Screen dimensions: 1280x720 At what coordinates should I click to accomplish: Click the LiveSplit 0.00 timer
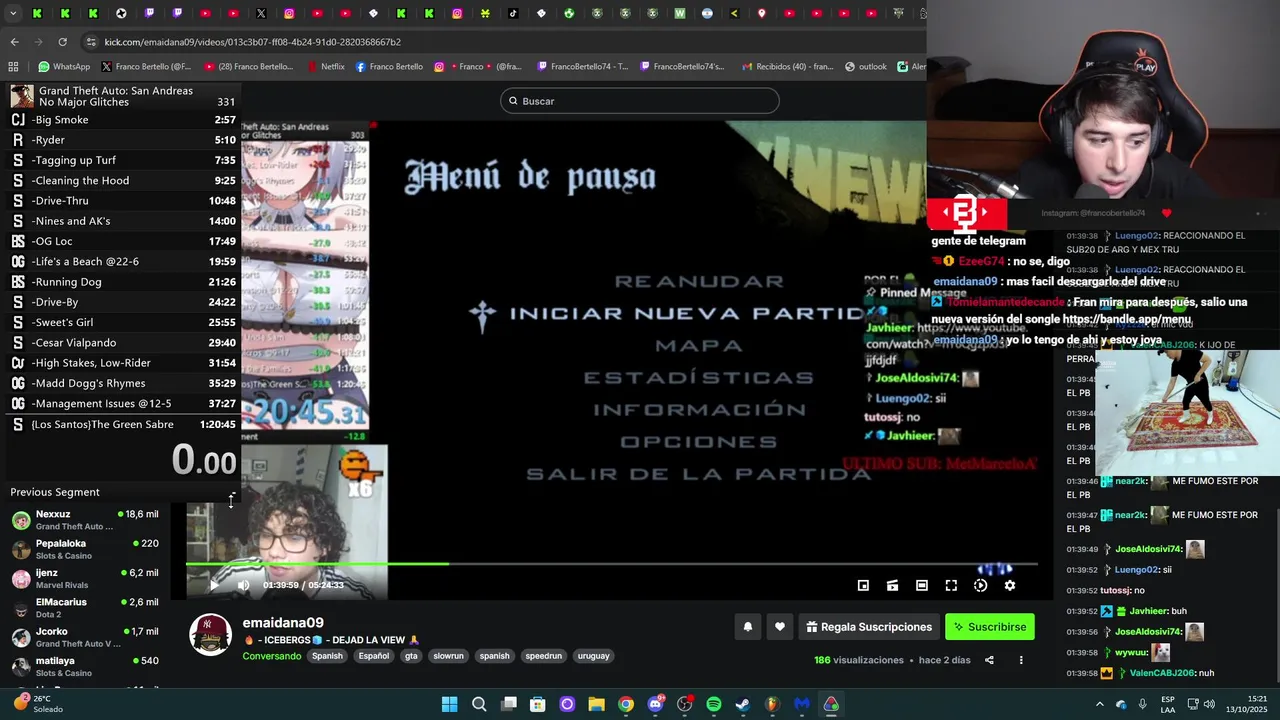point(204,461)
